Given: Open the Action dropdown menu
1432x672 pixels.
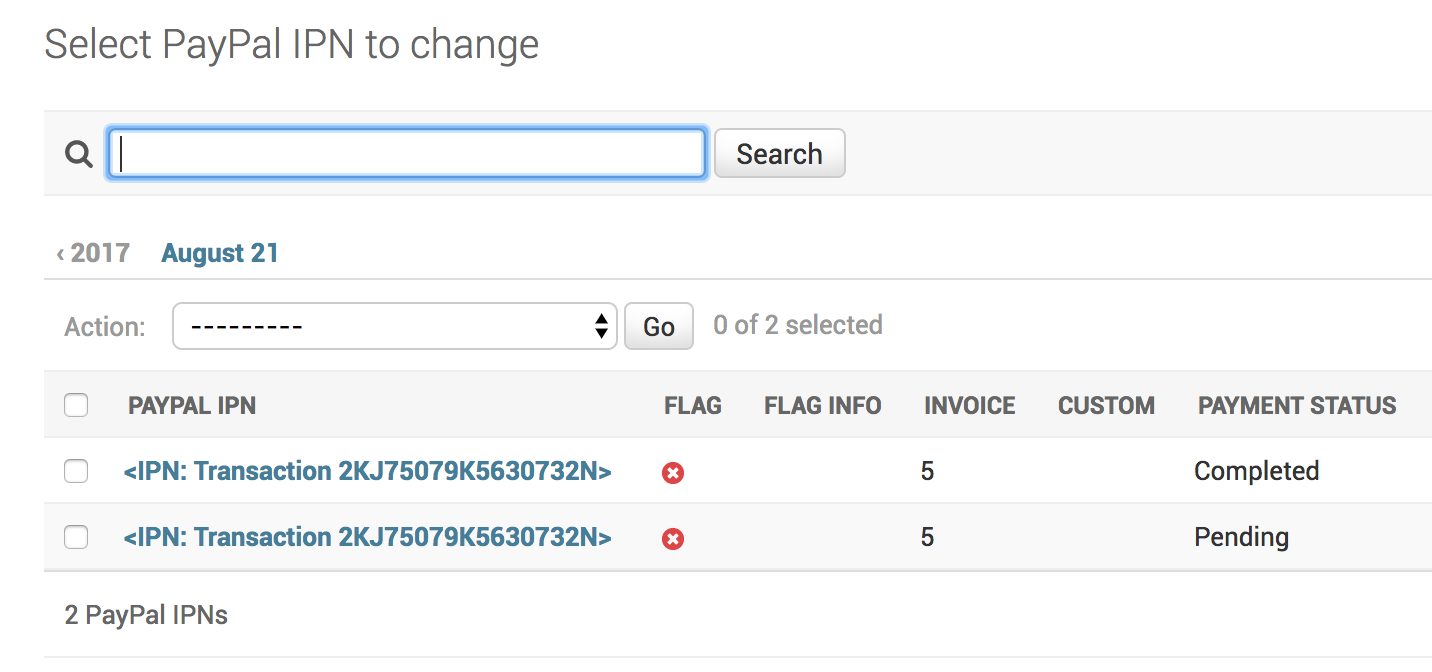Looking at the screenshot, I should click(x=395, y=326).
